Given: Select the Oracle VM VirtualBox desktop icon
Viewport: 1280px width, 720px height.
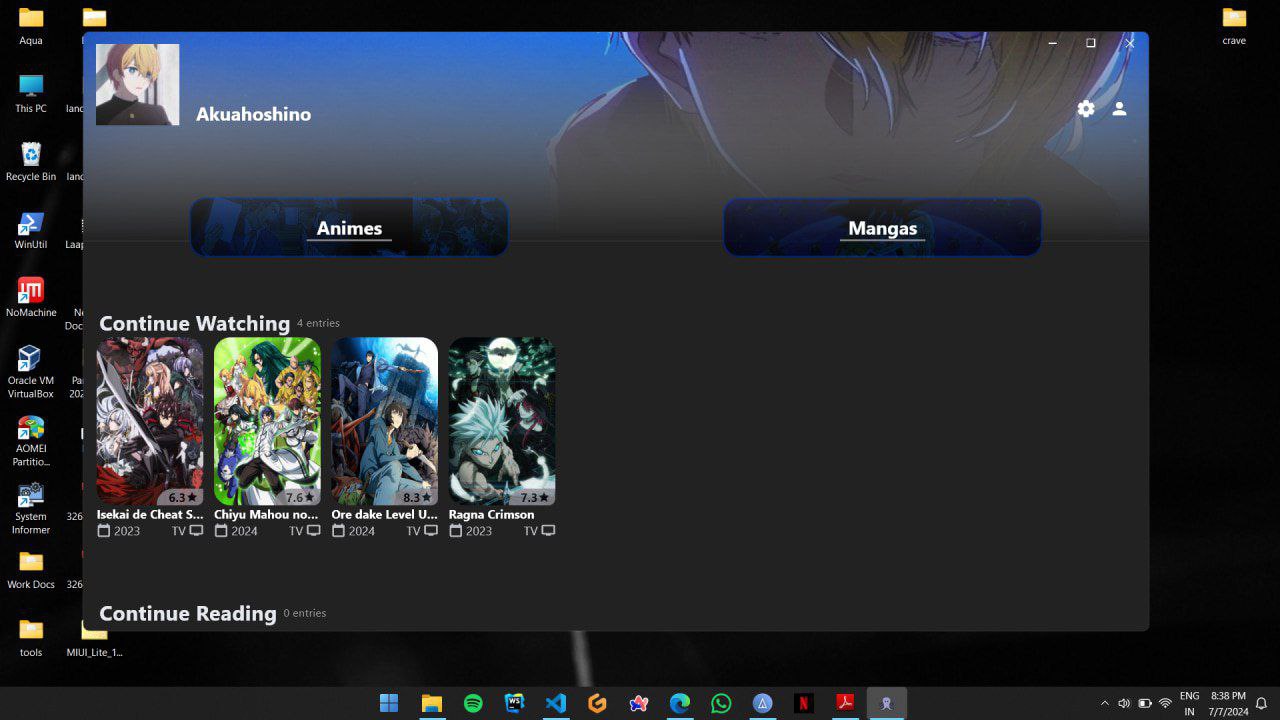Looking at the screenshot, I should point(31,372).
